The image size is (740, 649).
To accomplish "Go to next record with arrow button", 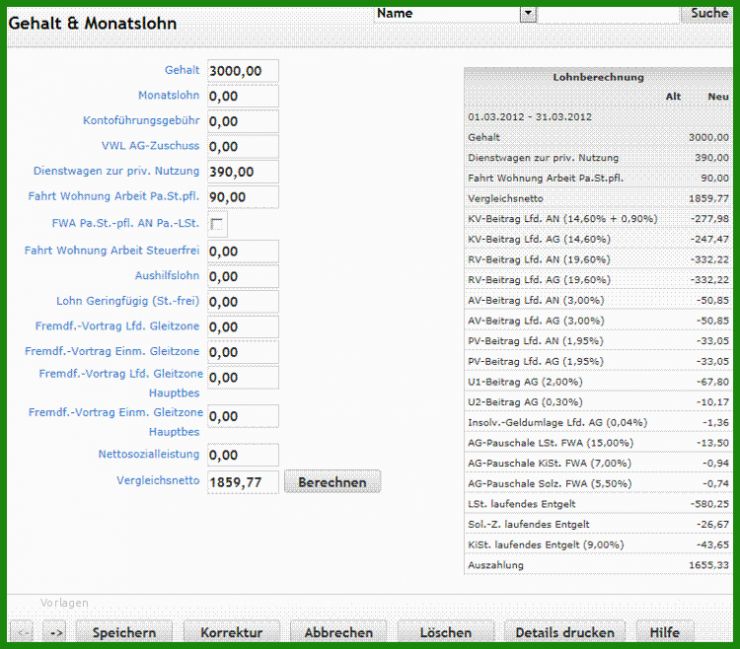I will [54, 632].
